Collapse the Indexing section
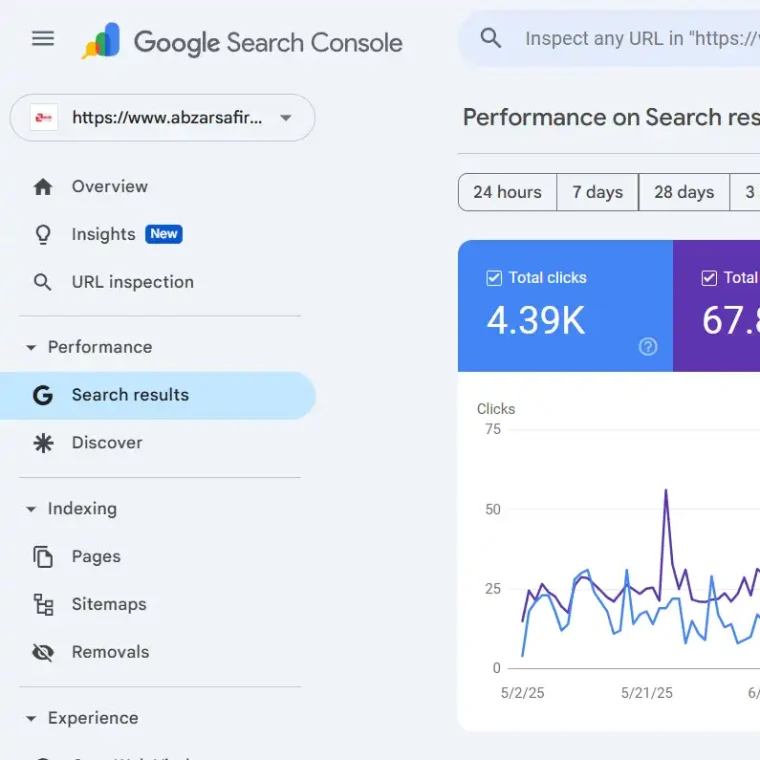The image size is (760, 760). pyautogui.click(x=31, y=509)
